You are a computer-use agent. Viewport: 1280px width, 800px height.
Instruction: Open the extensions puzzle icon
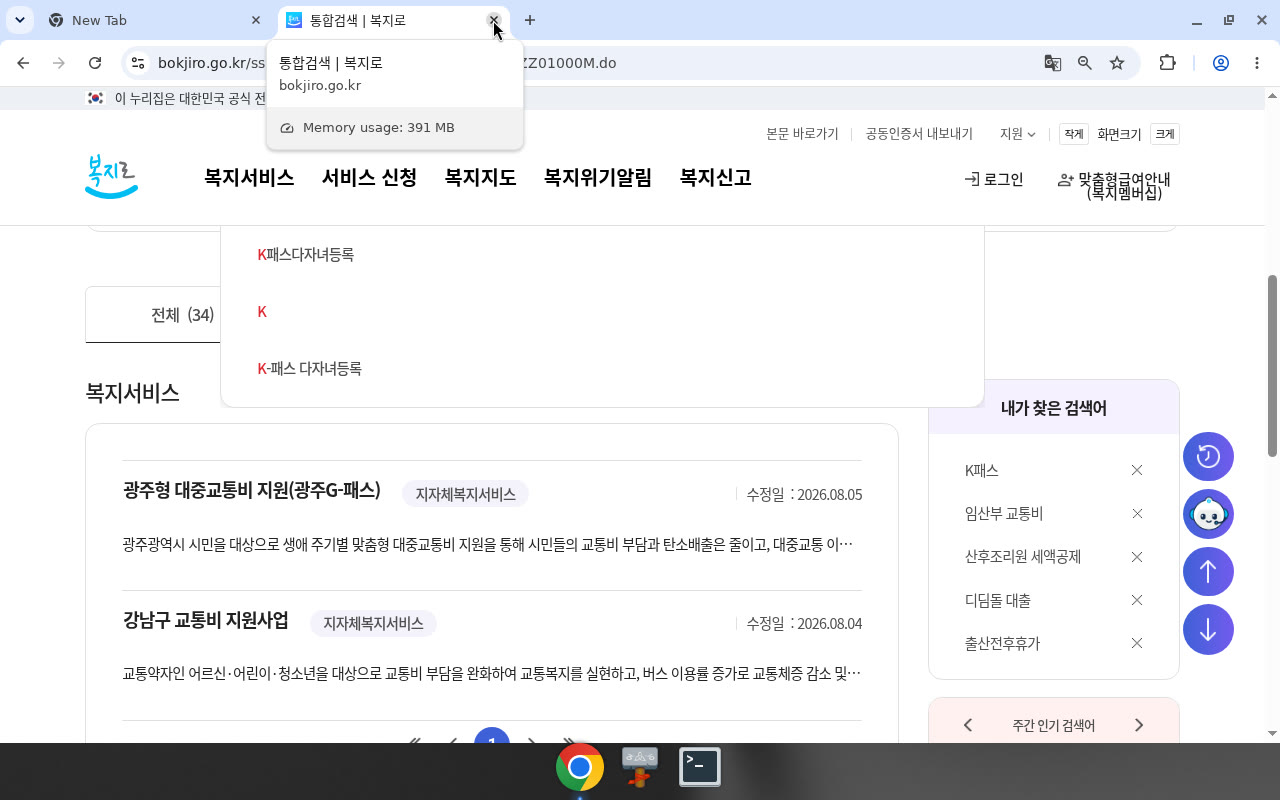pyautogui.click(x=1167, y=63)
